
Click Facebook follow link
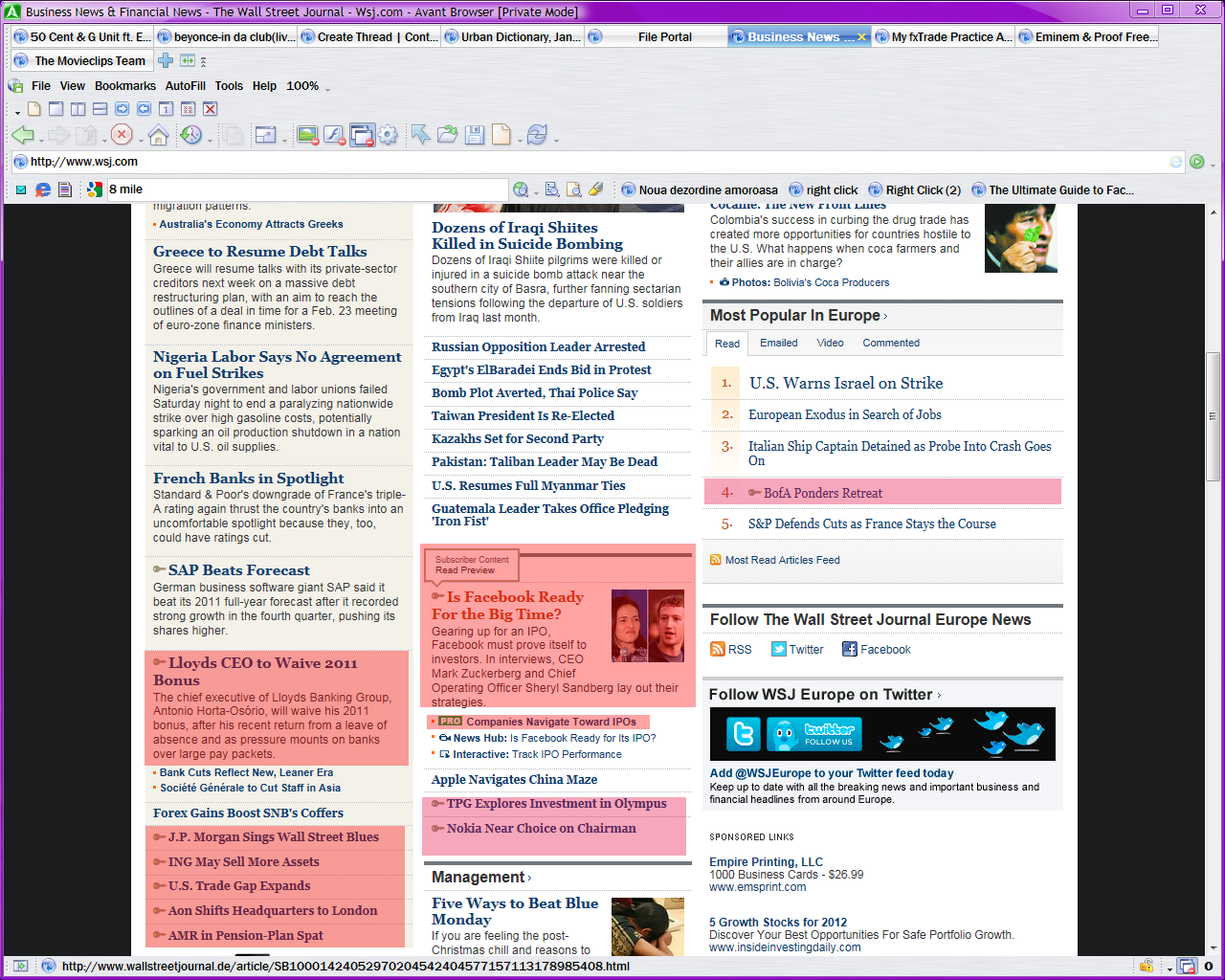885,649
